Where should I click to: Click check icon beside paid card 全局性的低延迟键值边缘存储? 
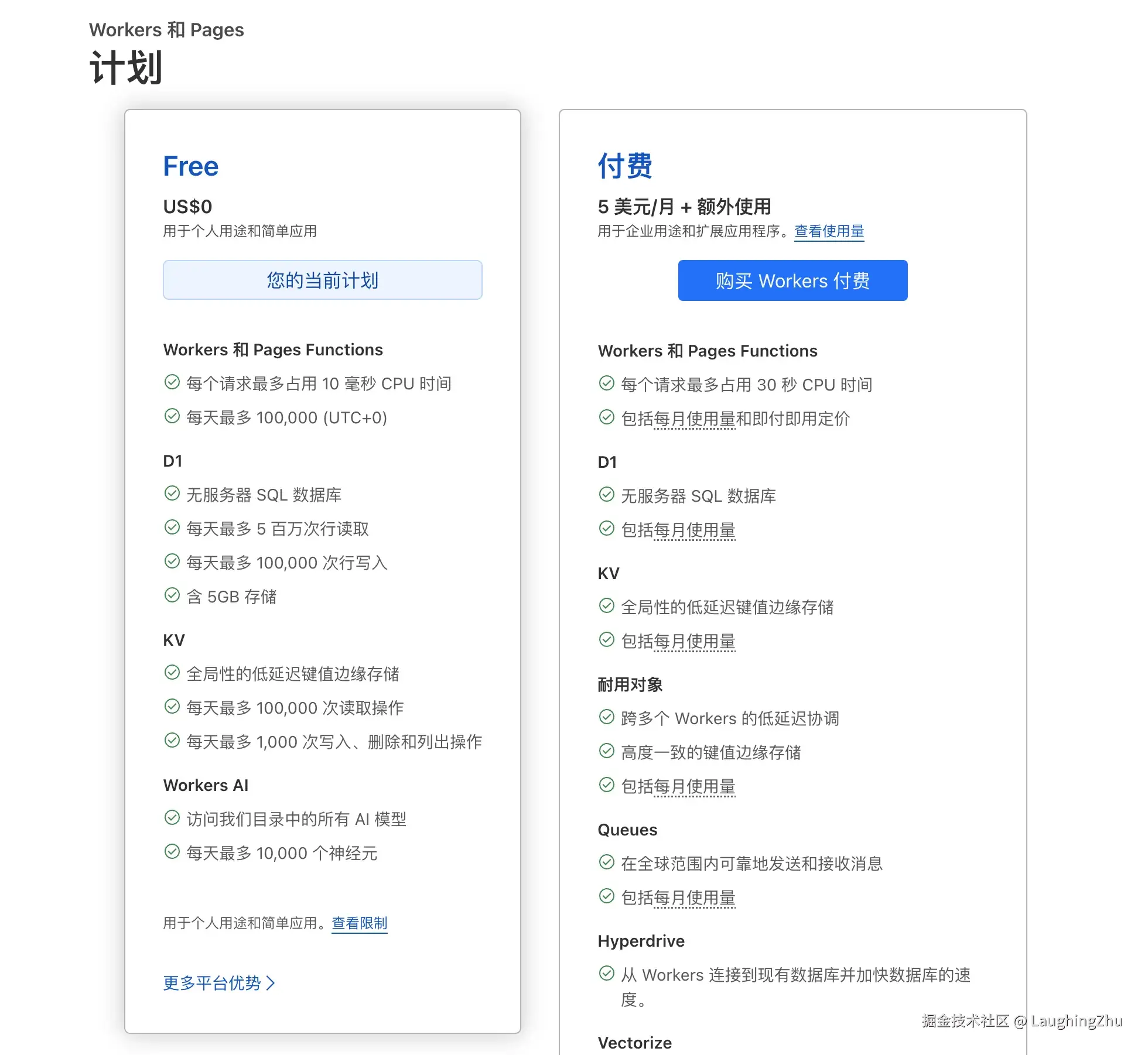[x=607, y=606]
